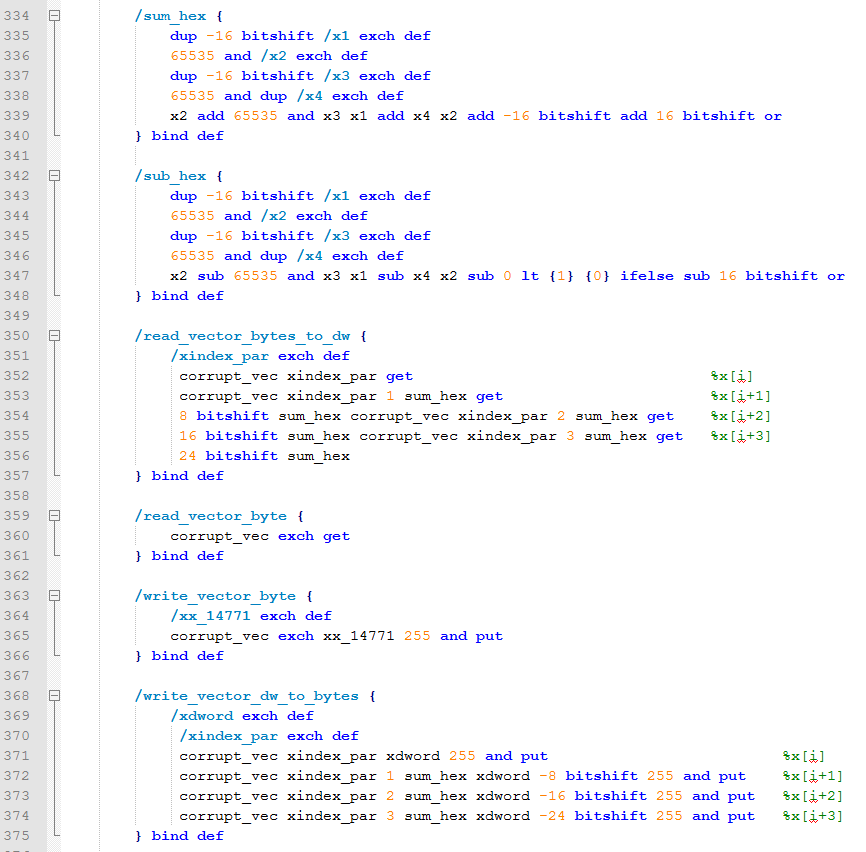Collapse the read_vector_byte fold marker
Viewport: 866px width, 852px height.
(55, 516)
